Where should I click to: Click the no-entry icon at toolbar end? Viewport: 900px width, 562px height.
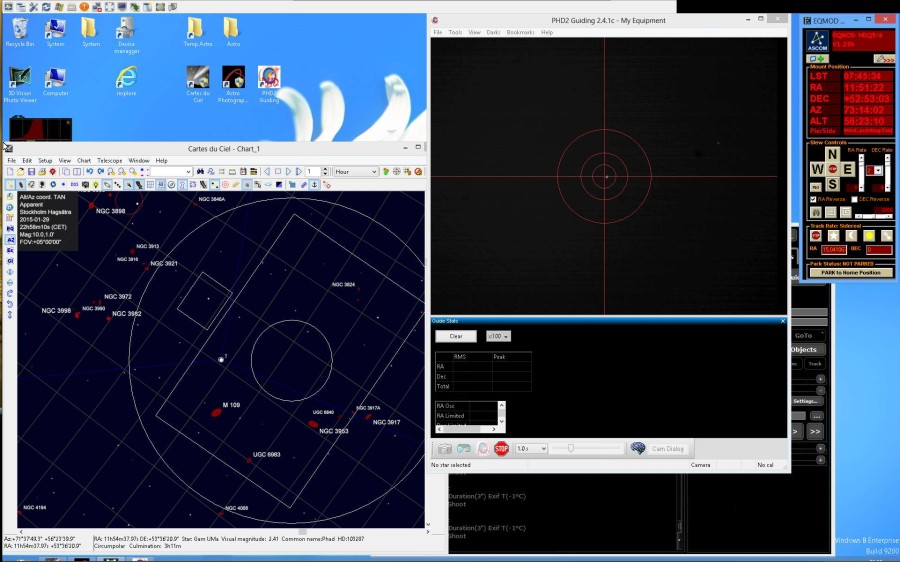(418, 171)
